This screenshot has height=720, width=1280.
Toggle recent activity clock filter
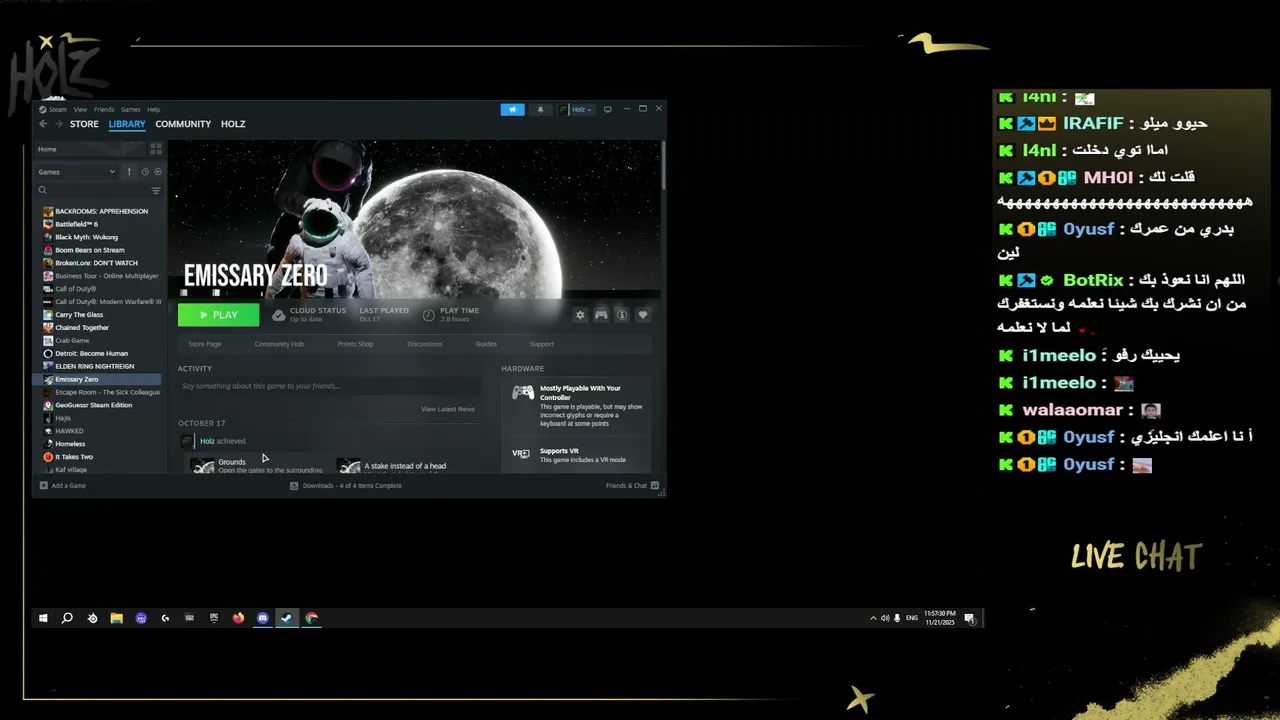pos(145,172)
